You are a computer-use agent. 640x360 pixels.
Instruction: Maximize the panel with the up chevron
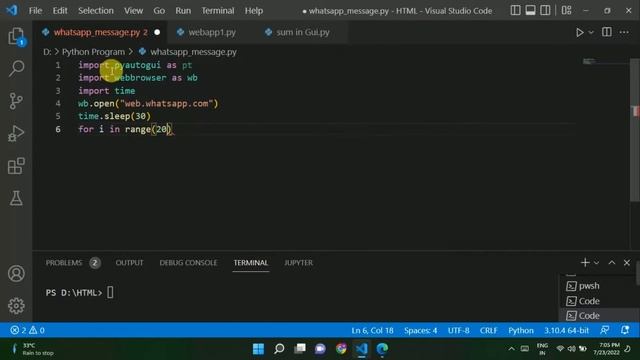pyautogui.click(x=611, y=263)
